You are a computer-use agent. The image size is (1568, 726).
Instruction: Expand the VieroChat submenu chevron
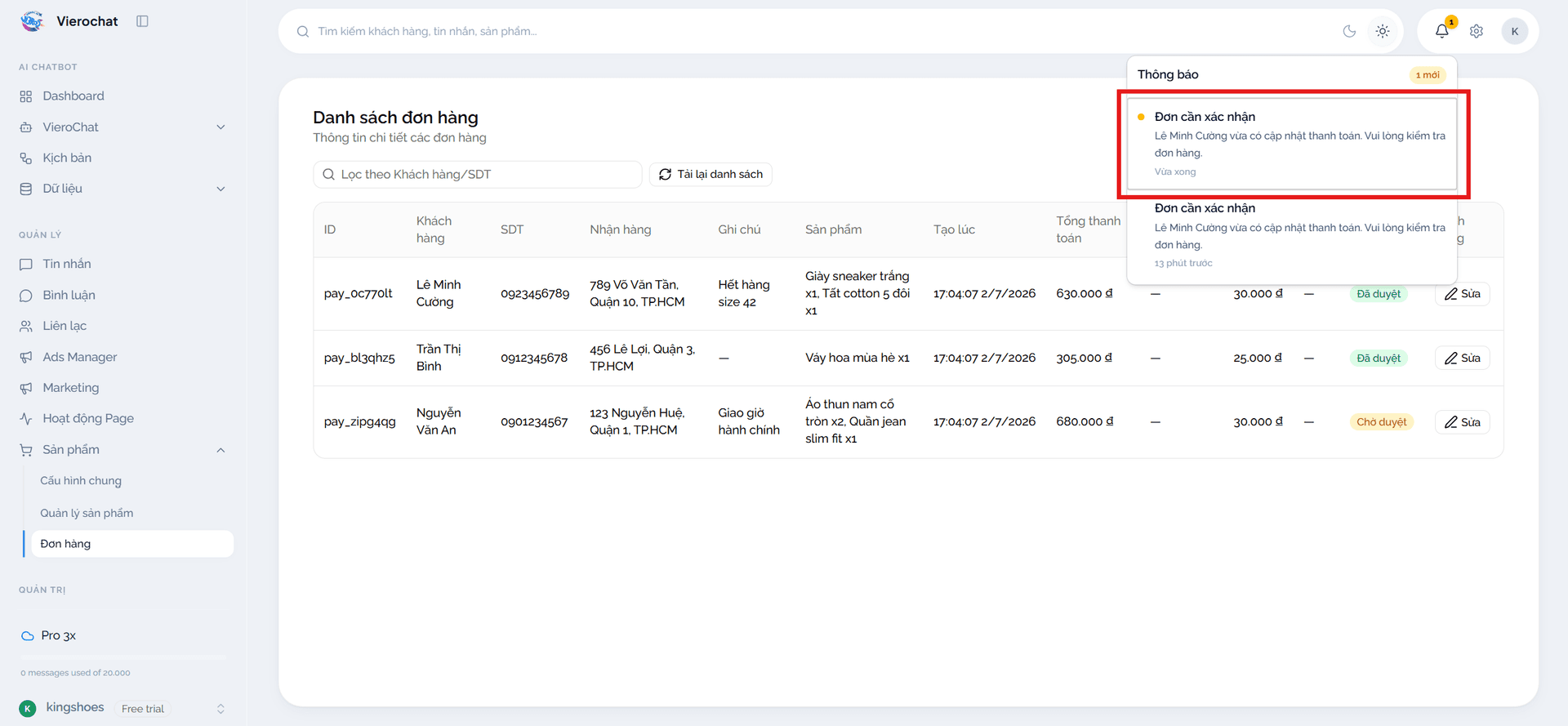tap(220, 127)
